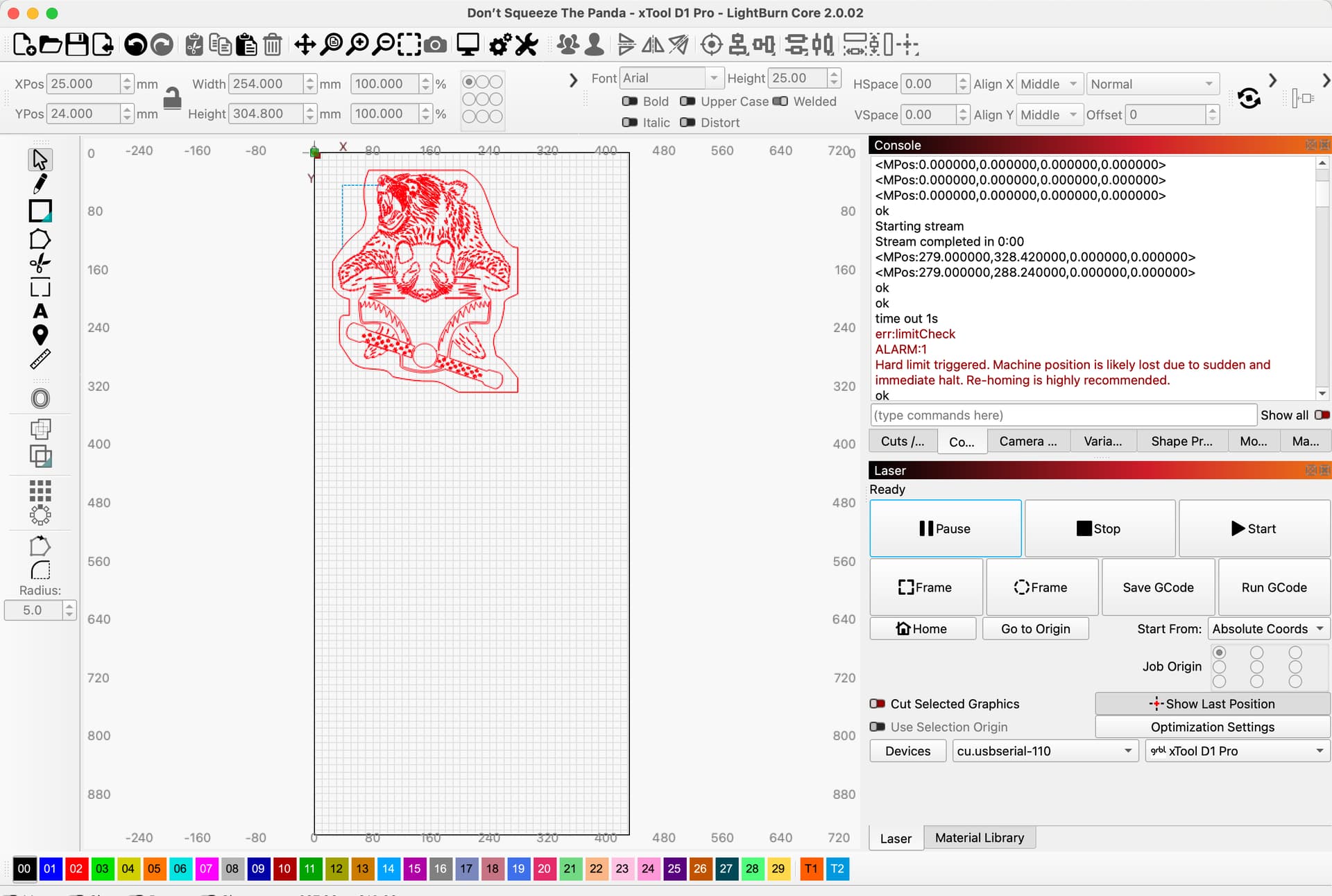Open the Camera tab

pos(1028,442)
